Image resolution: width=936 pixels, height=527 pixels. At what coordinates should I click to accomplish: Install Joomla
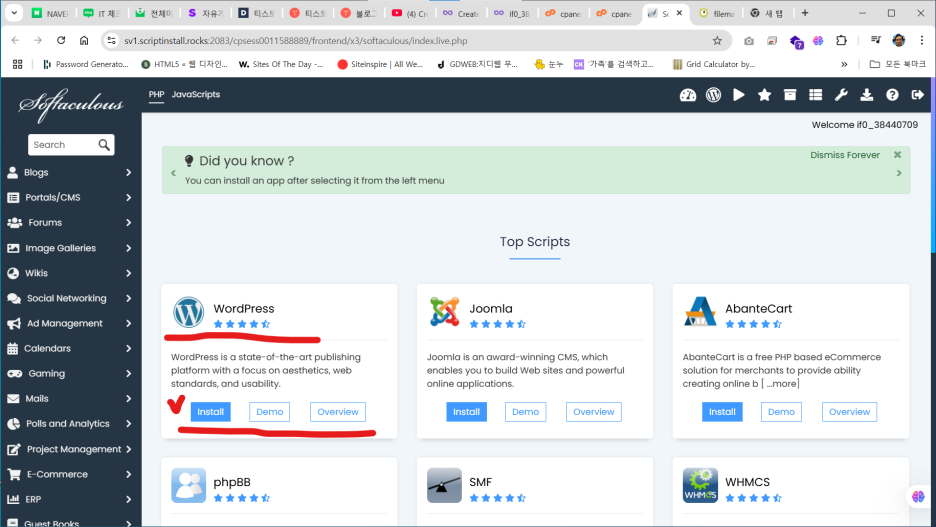466,412
